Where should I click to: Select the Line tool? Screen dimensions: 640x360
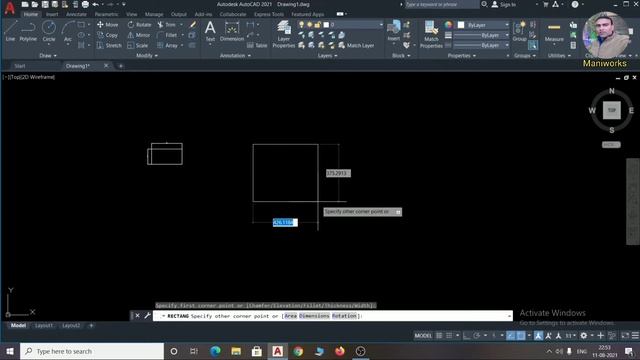click(x=10, y=31)
